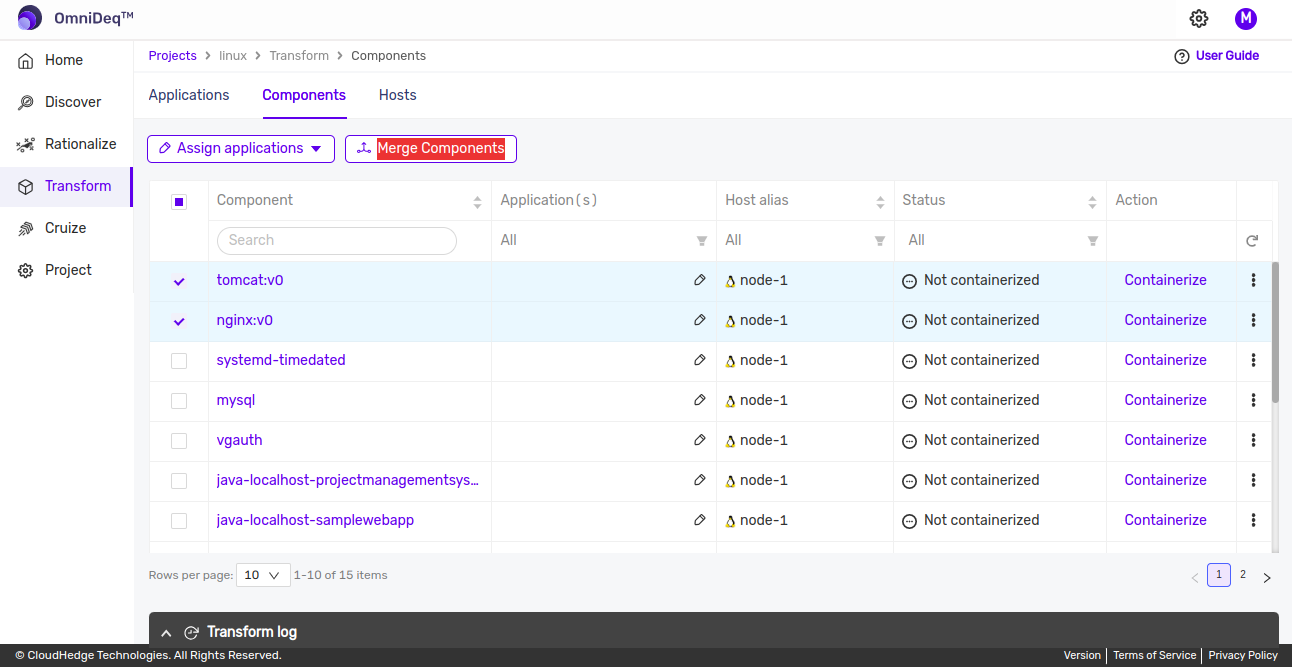1292x667 pixels.
Task: Click the OmniDeq logo
Action: tap(76, 18)
